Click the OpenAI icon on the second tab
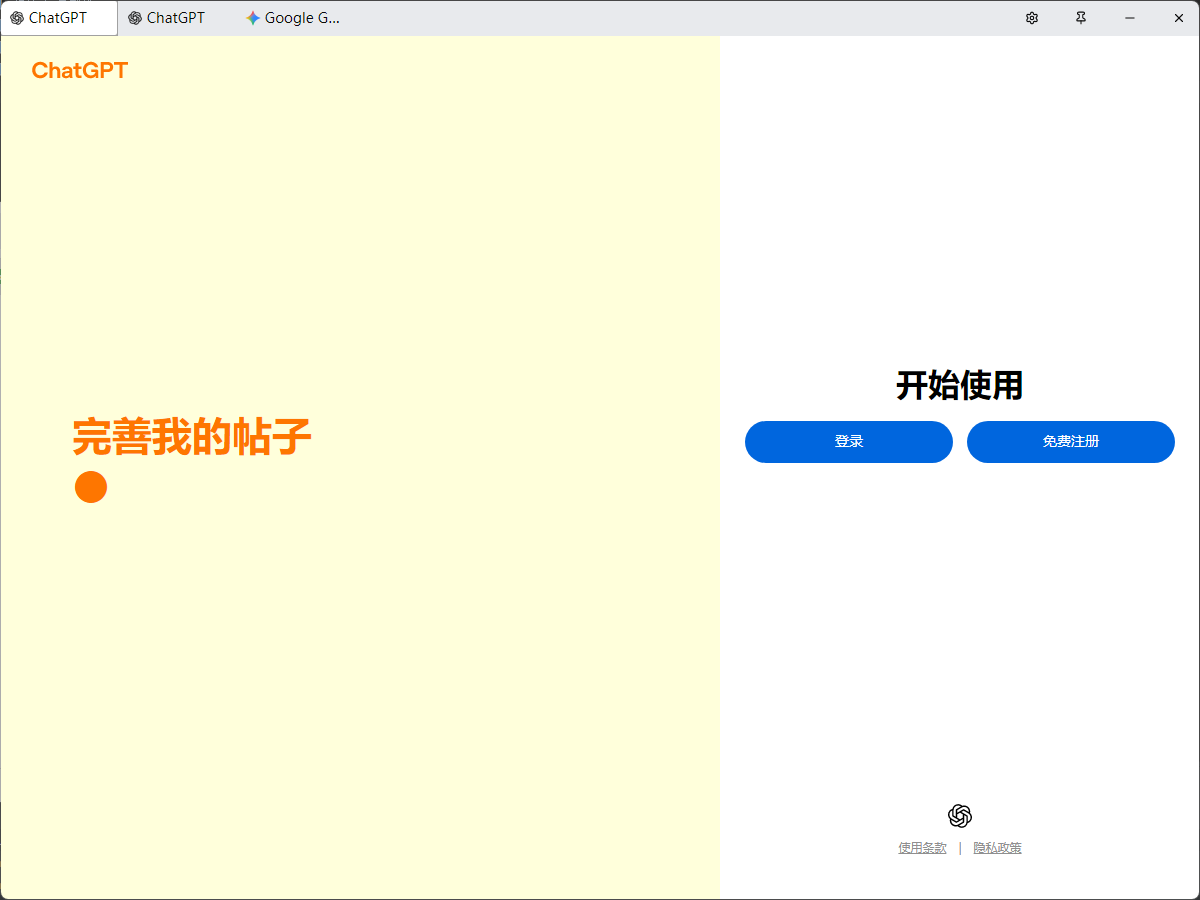The height and width of the screenshot is (900, 1200). (x=135, y=18)
